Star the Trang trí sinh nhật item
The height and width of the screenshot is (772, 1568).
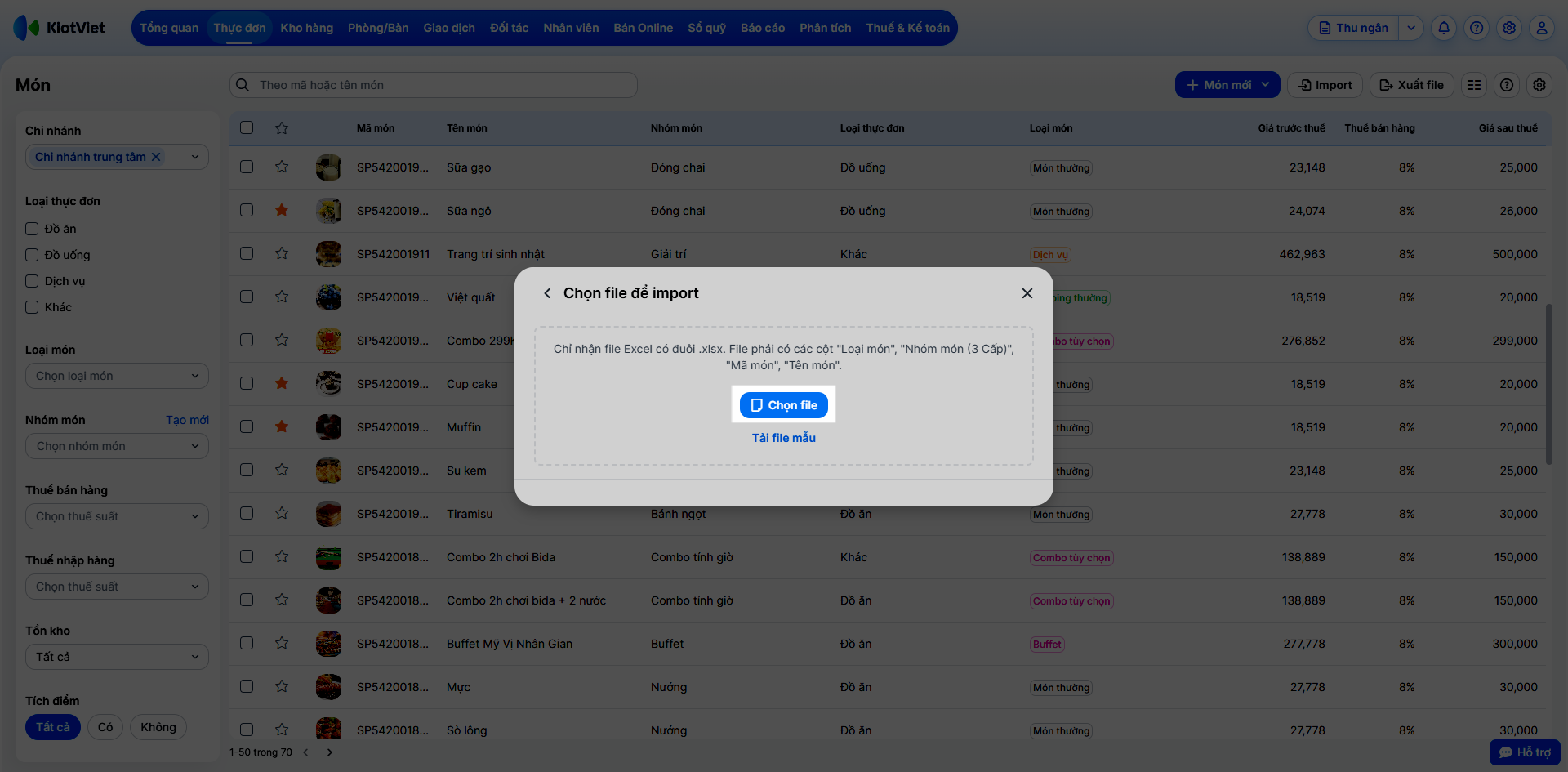(282, 253)
